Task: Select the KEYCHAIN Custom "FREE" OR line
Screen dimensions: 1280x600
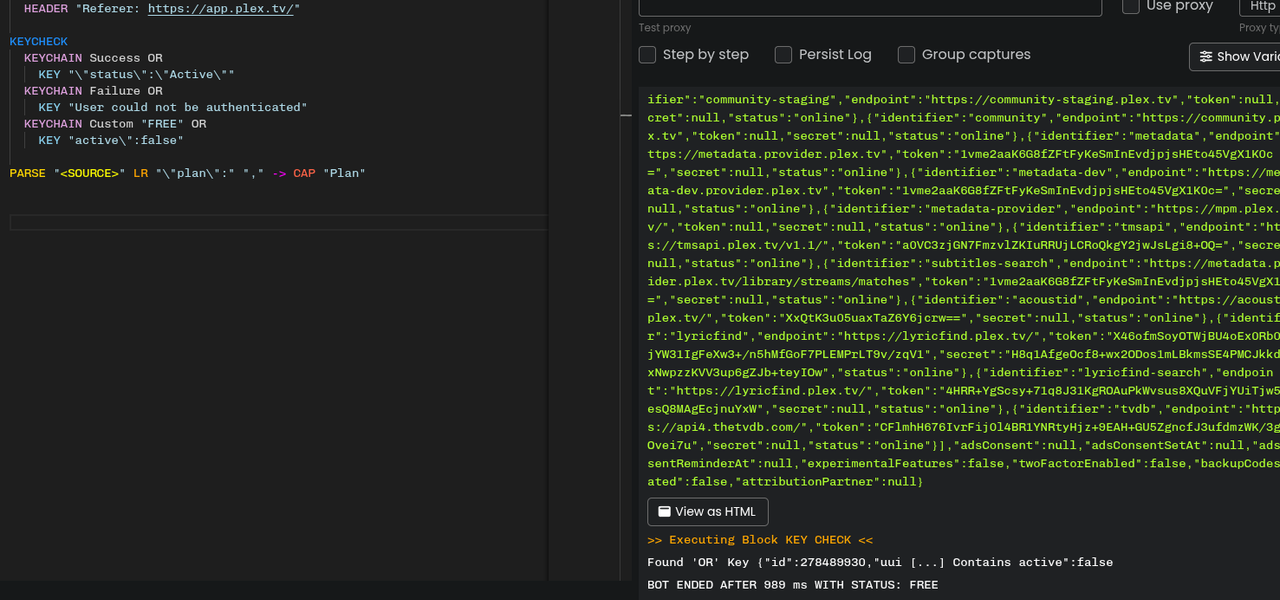Action: (x=115, y=124)
